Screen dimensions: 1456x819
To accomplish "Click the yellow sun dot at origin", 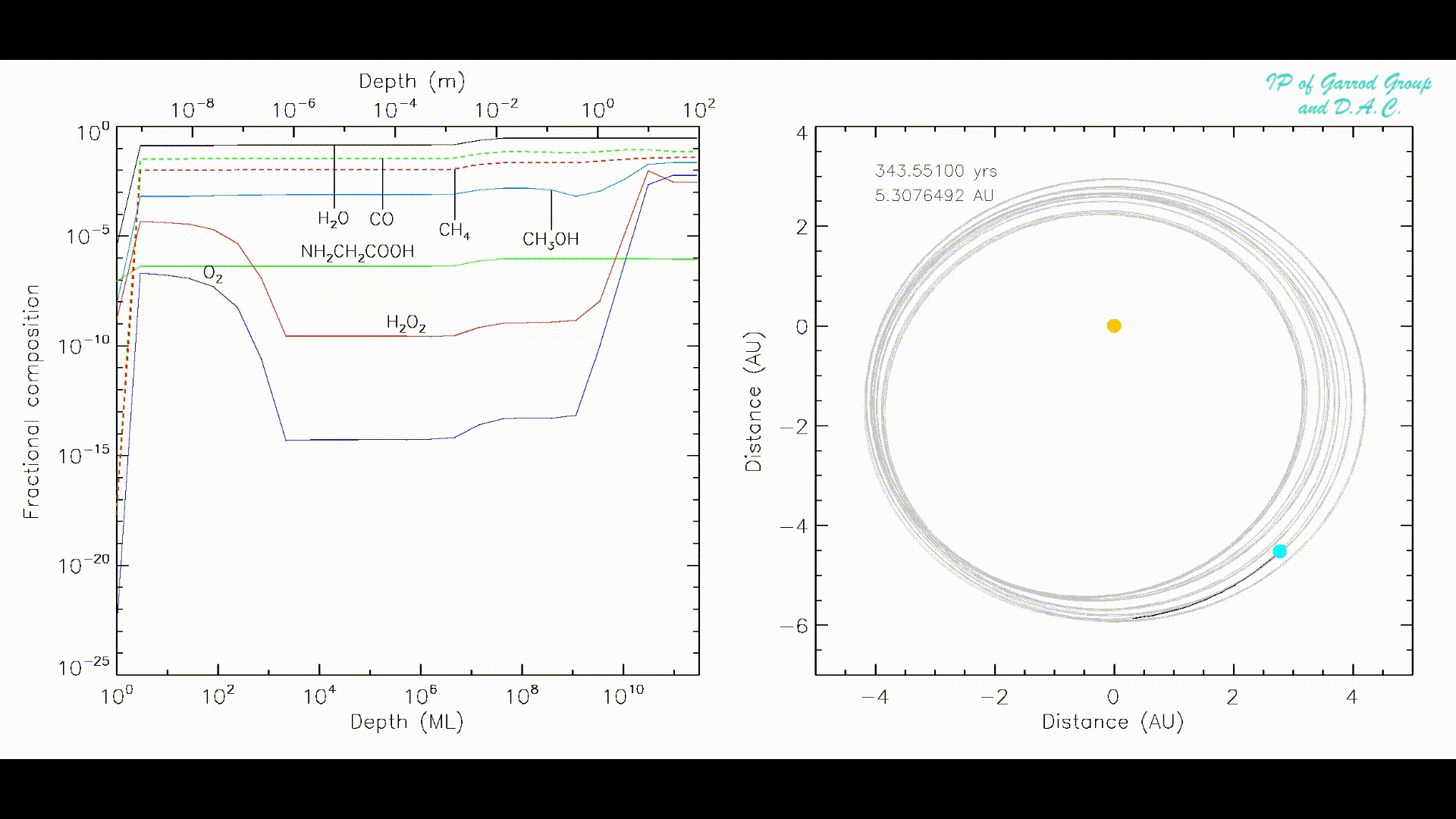I will click(x=1113, y=326).
